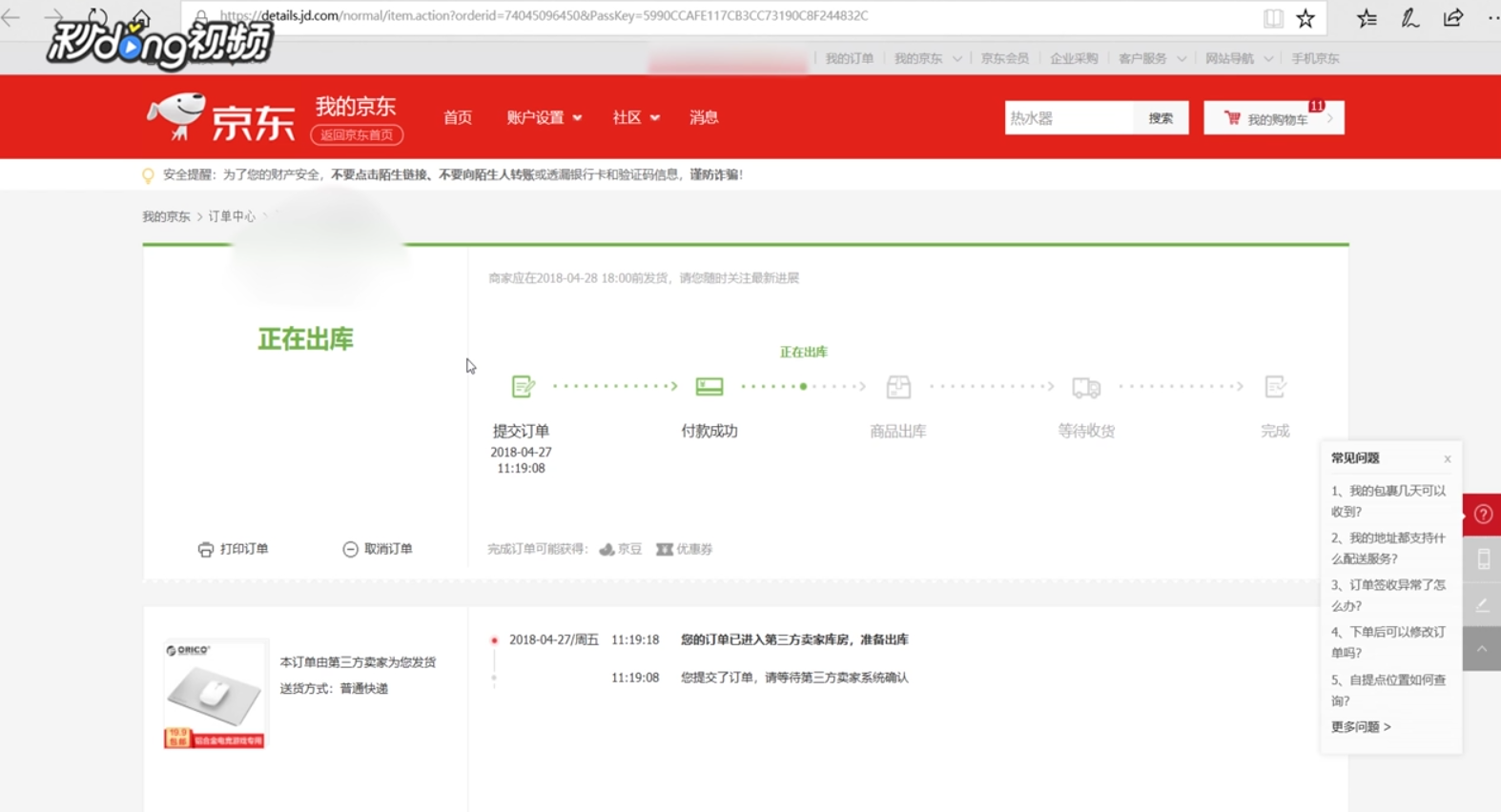Open 我的订单 in top bar
This screenshot has height=812, width=1501.
(849, 58)
